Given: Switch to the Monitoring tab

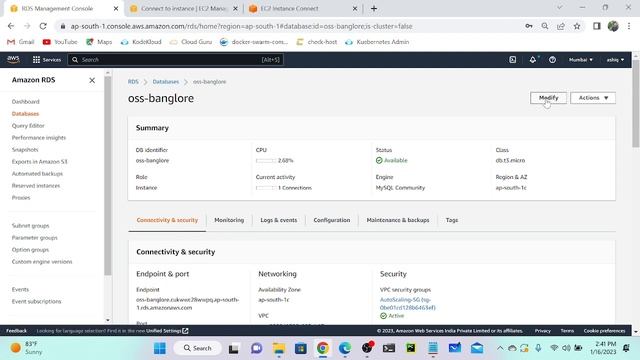Looking at the screenshot, I should (229, 220).
